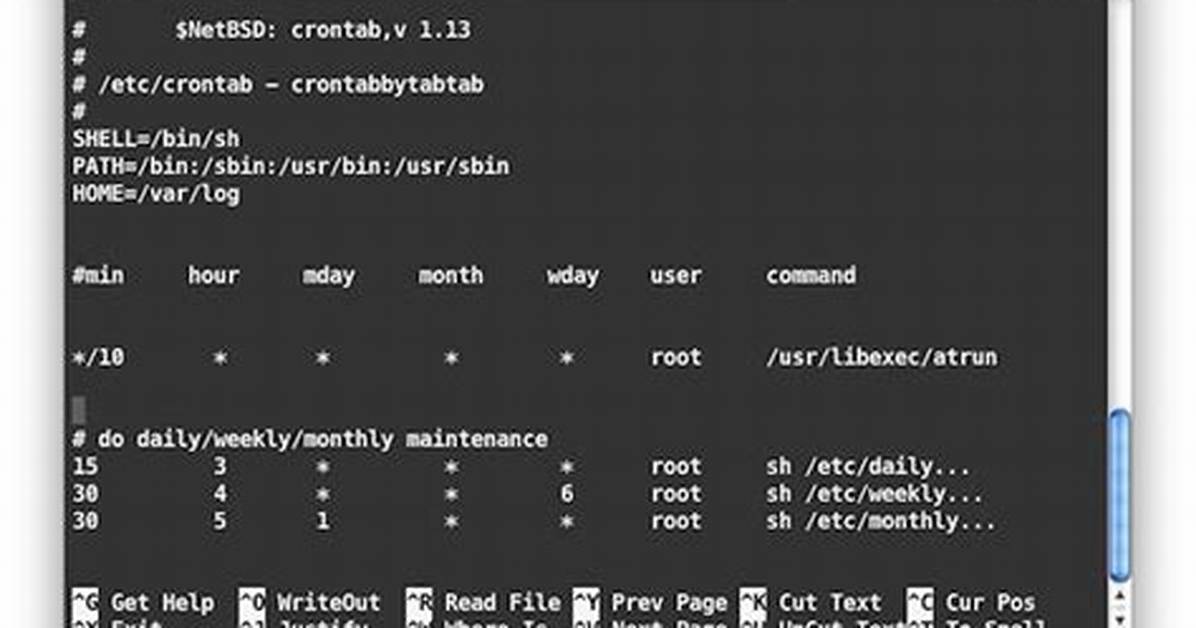This screenshot has width=1196, height=628.
Task: Click the 'command' column header
Action: 811,275
